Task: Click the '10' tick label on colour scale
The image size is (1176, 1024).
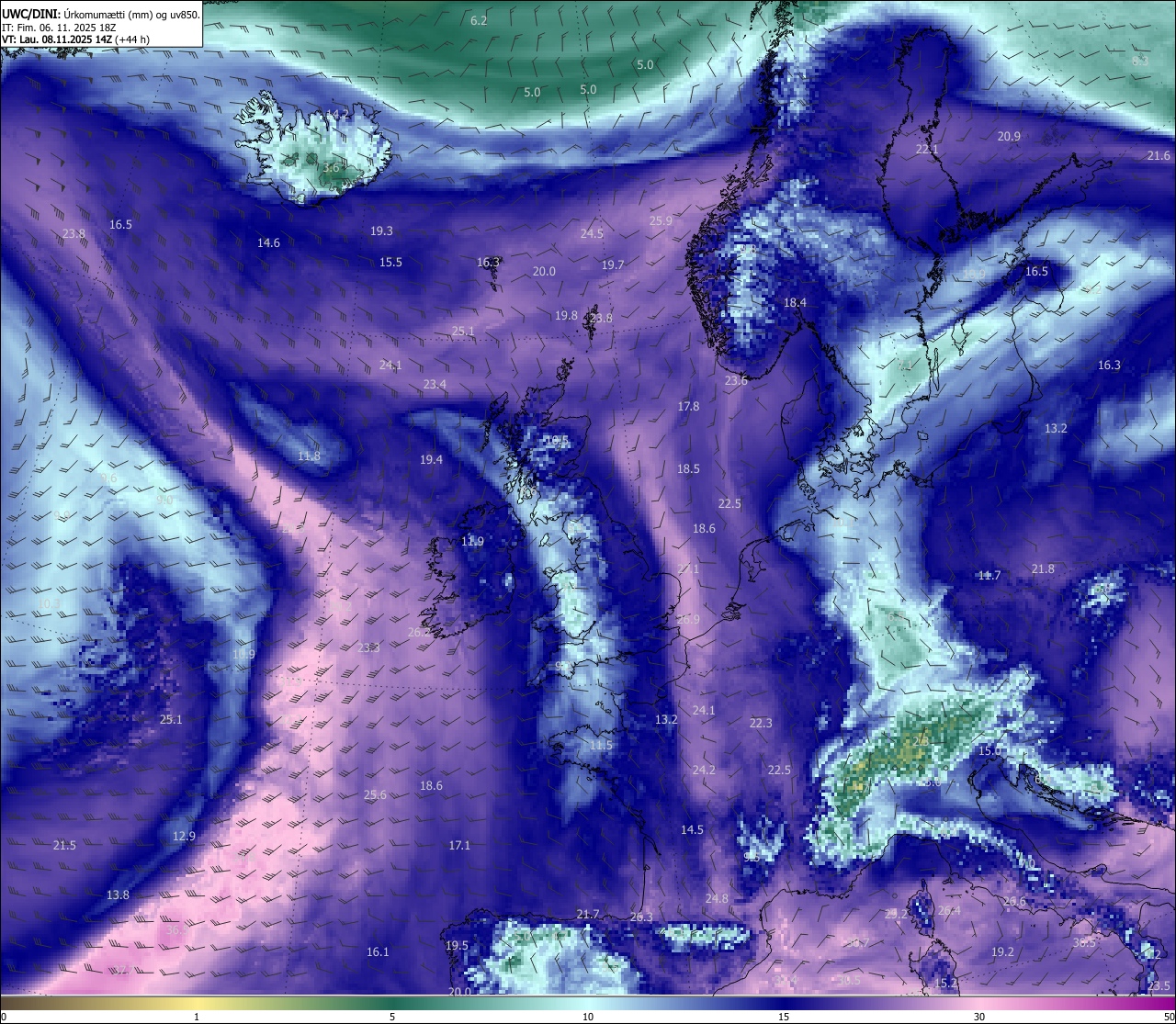Action: (588, 1017)
